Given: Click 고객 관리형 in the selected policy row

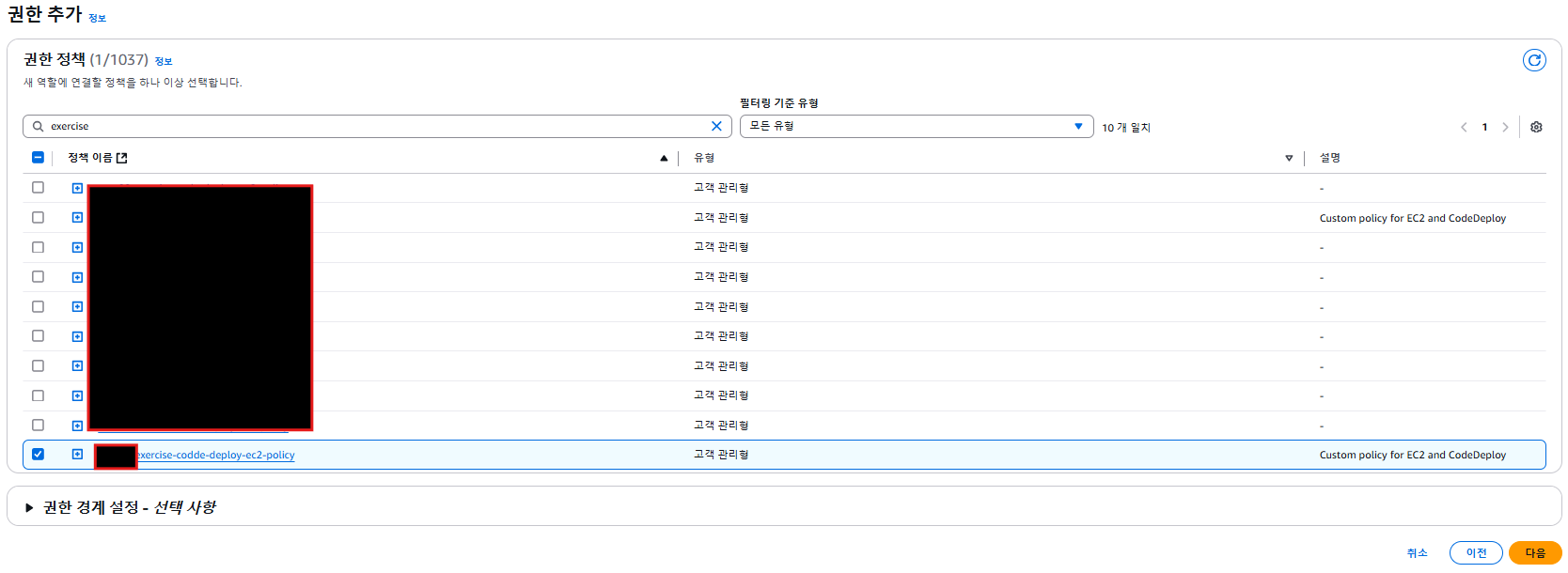Looking at the screenshot, I should pos(721,455).
